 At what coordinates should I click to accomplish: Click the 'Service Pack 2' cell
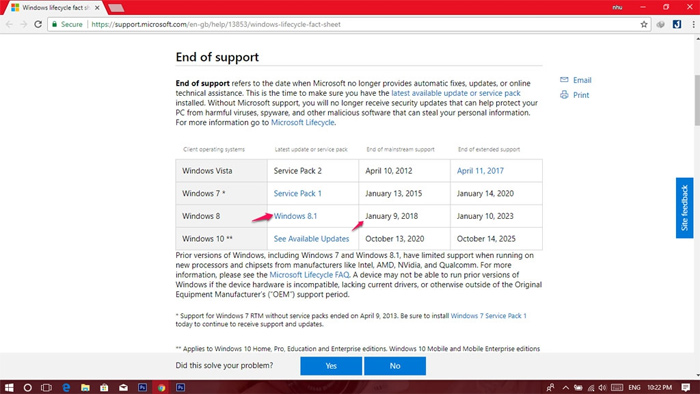313,170
